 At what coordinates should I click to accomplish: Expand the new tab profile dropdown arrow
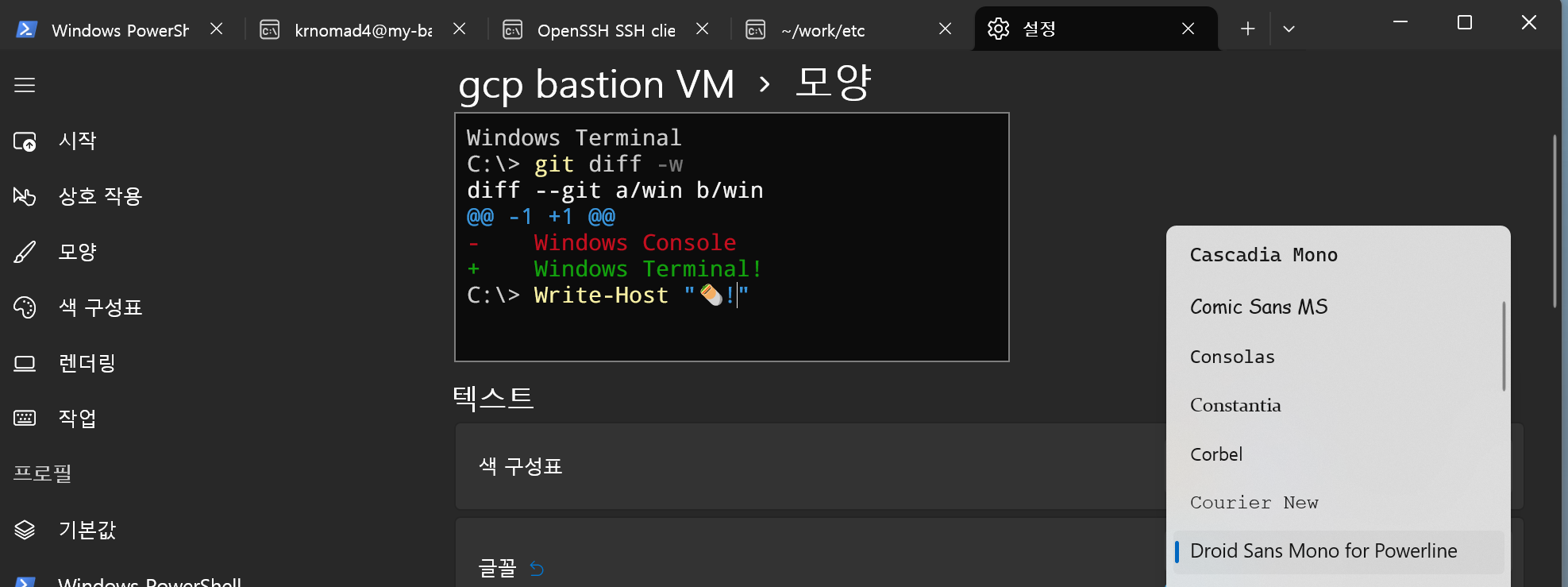[x=1289, y=29]
